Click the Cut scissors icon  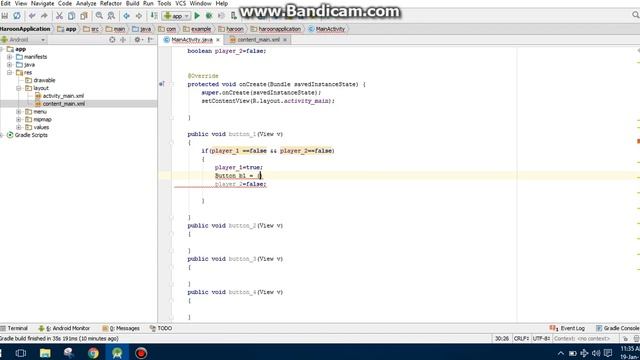[59, 16]
